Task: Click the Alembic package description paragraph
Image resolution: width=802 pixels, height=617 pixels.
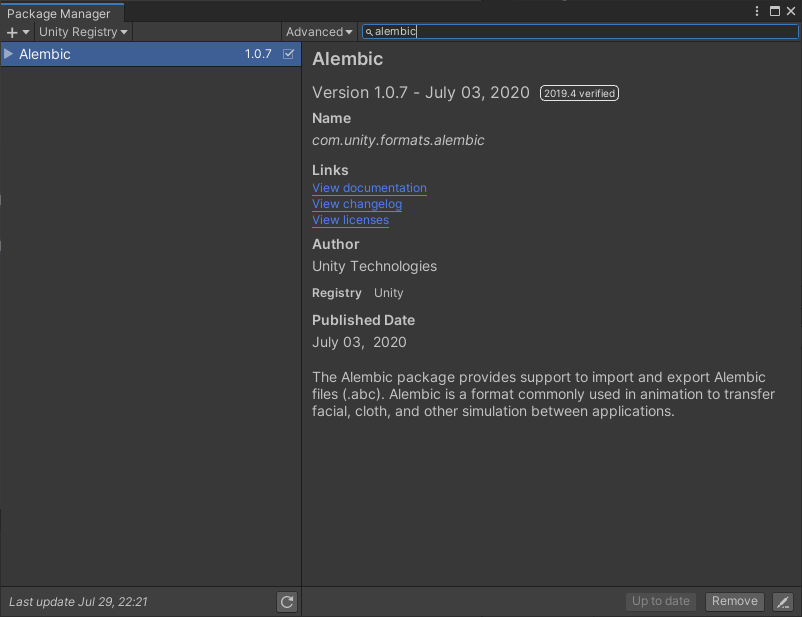Action: click(x=544, y=394)
